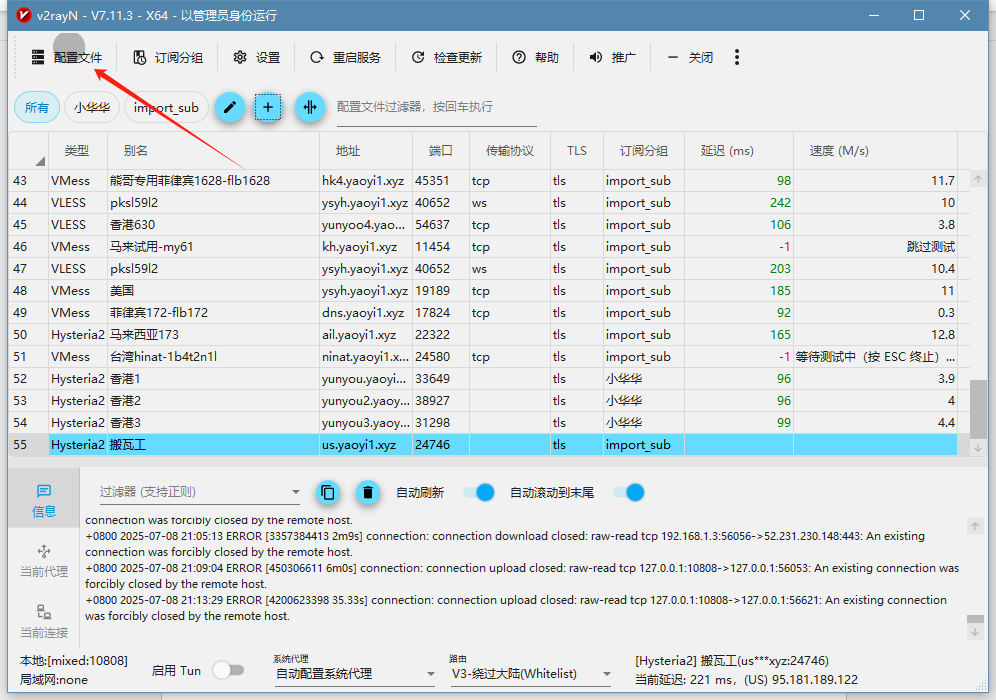Viewport: 996px width, 700px height.
Task: Open the 帮助 menu
Action: pyautogui.click(x=535, y=58)
